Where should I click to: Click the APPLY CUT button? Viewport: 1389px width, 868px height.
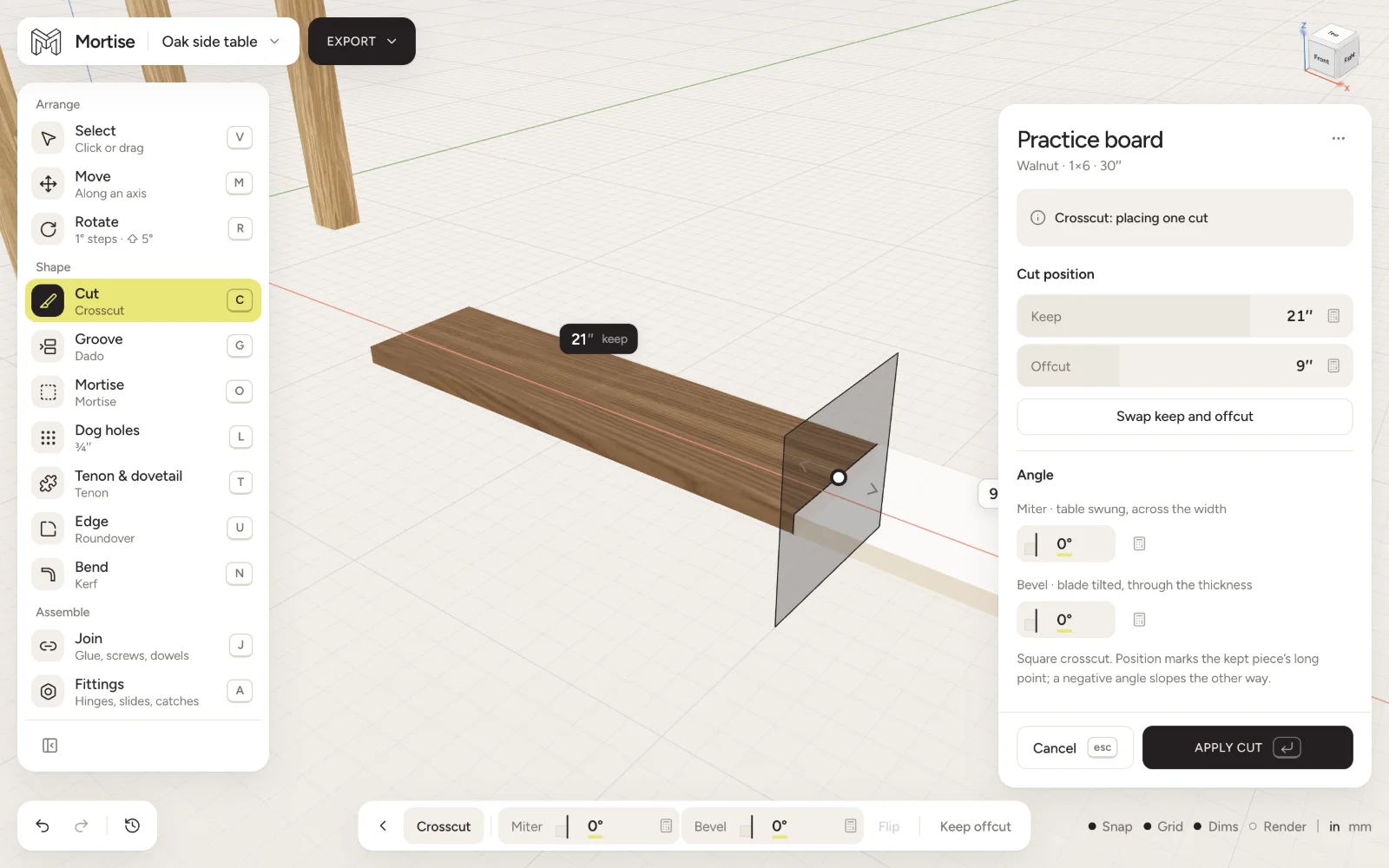pos(1247,747)
